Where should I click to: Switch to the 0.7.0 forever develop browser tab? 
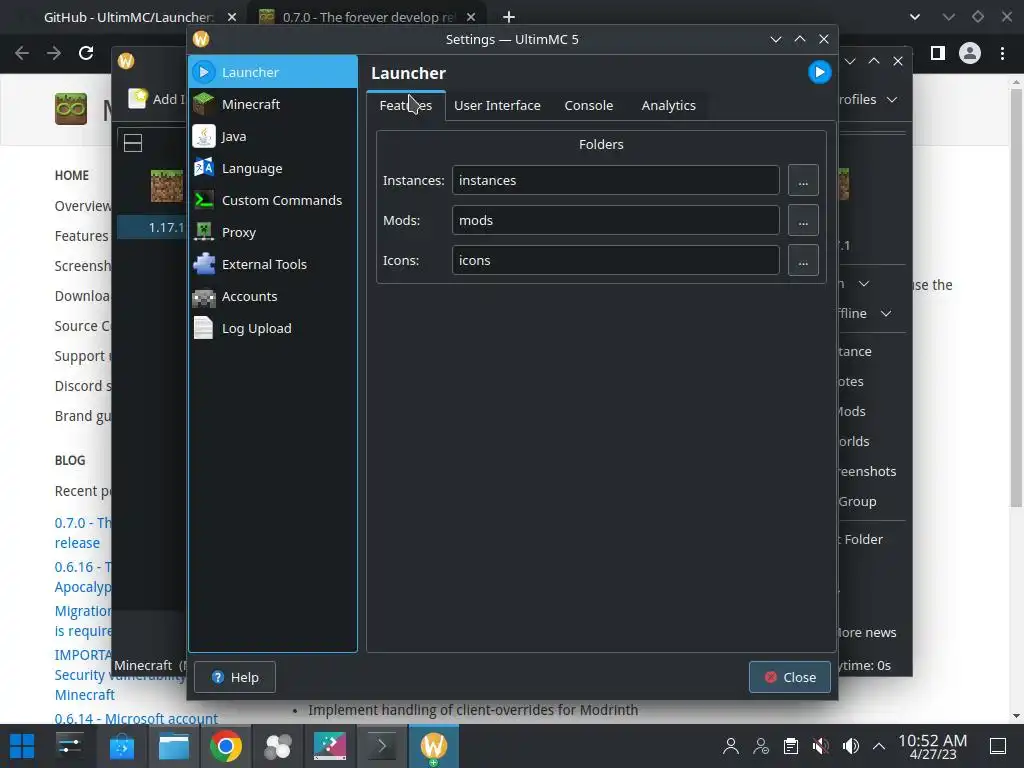click(x=367, y=17)
